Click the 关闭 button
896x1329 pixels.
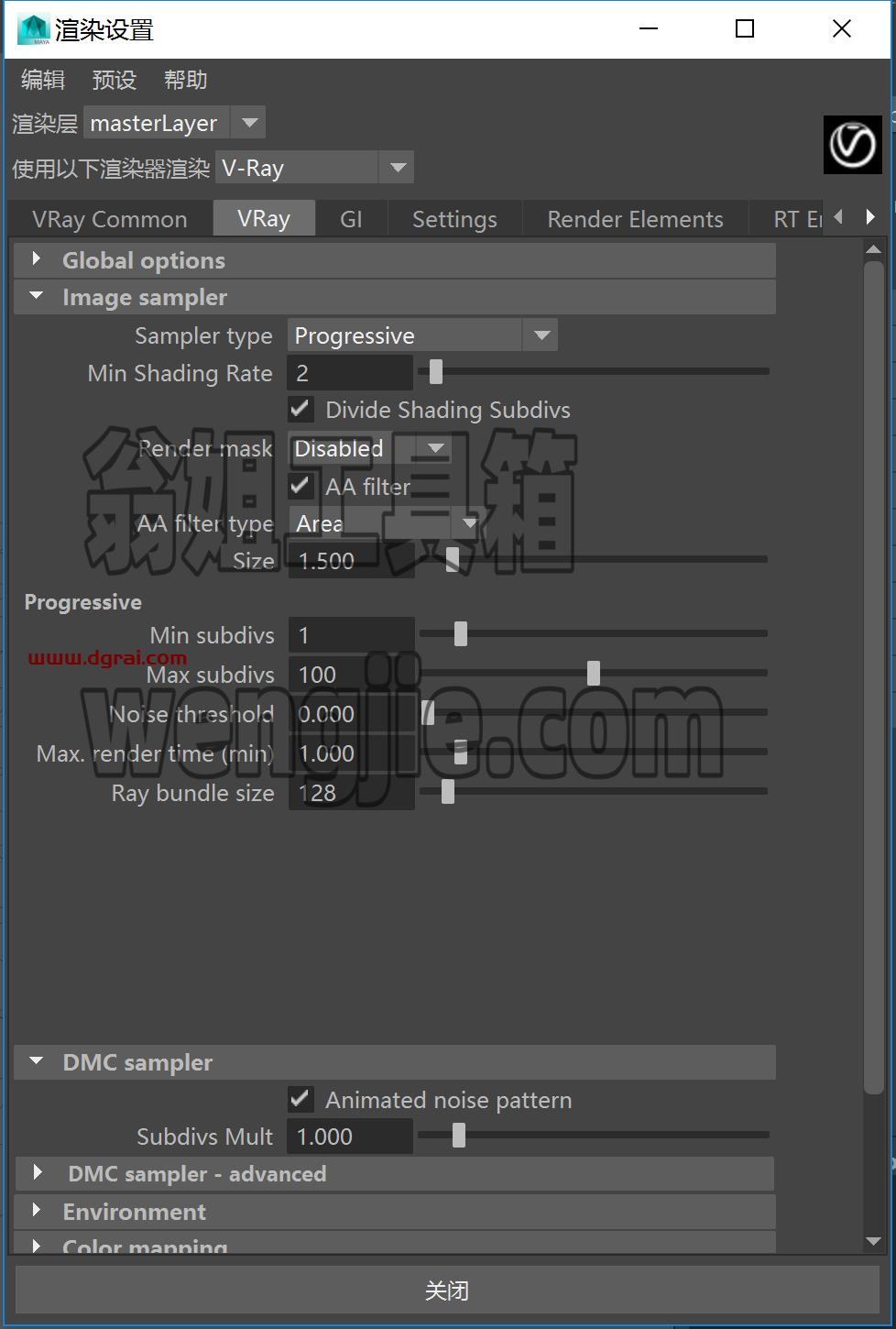[x=447, y=1291]
